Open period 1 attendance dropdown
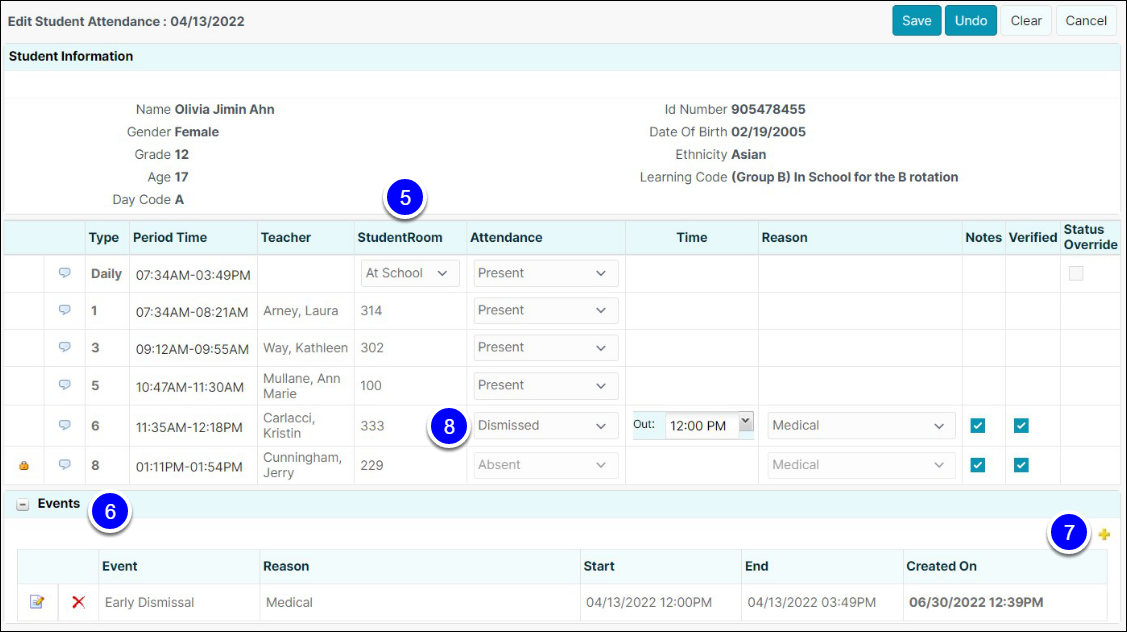Screen dimensions: 1127x632 point(546,311)
